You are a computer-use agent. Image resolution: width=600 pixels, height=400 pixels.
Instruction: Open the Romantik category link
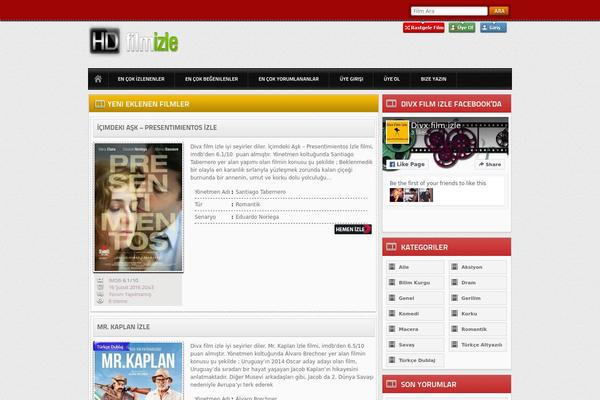pos(474,329)
